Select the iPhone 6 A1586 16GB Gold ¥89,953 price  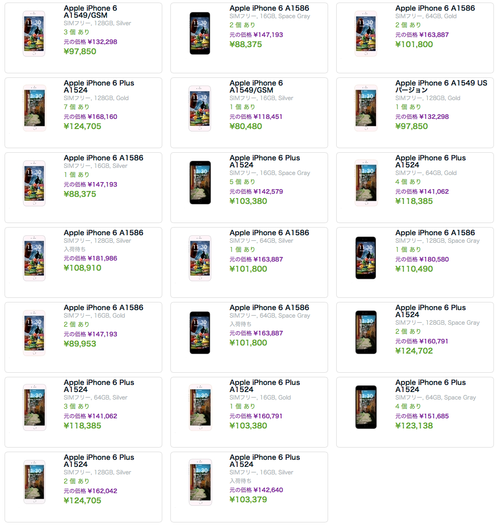80,344
